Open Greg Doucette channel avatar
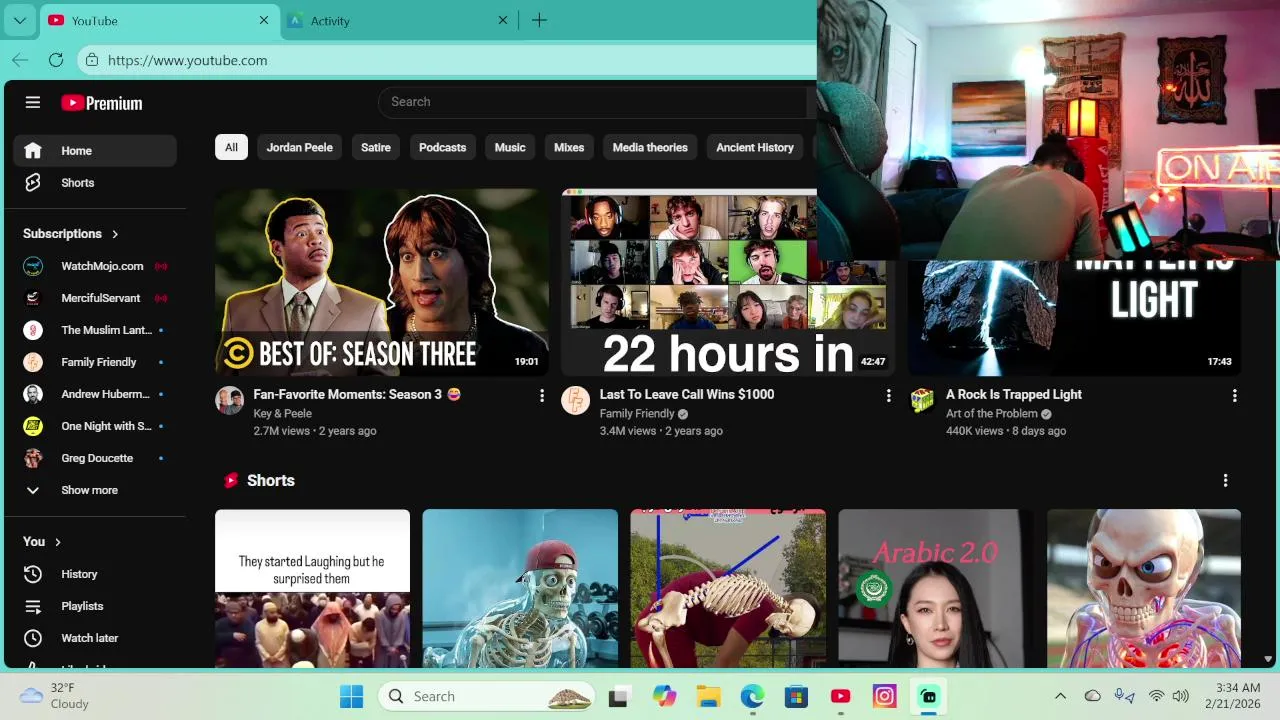 [x=33, y=458]
